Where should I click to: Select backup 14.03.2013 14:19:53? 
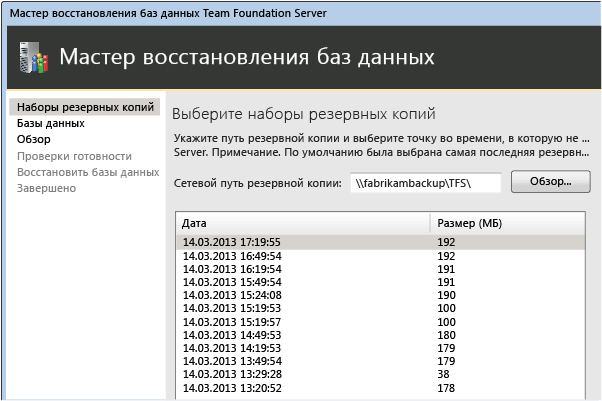[380, 348]
